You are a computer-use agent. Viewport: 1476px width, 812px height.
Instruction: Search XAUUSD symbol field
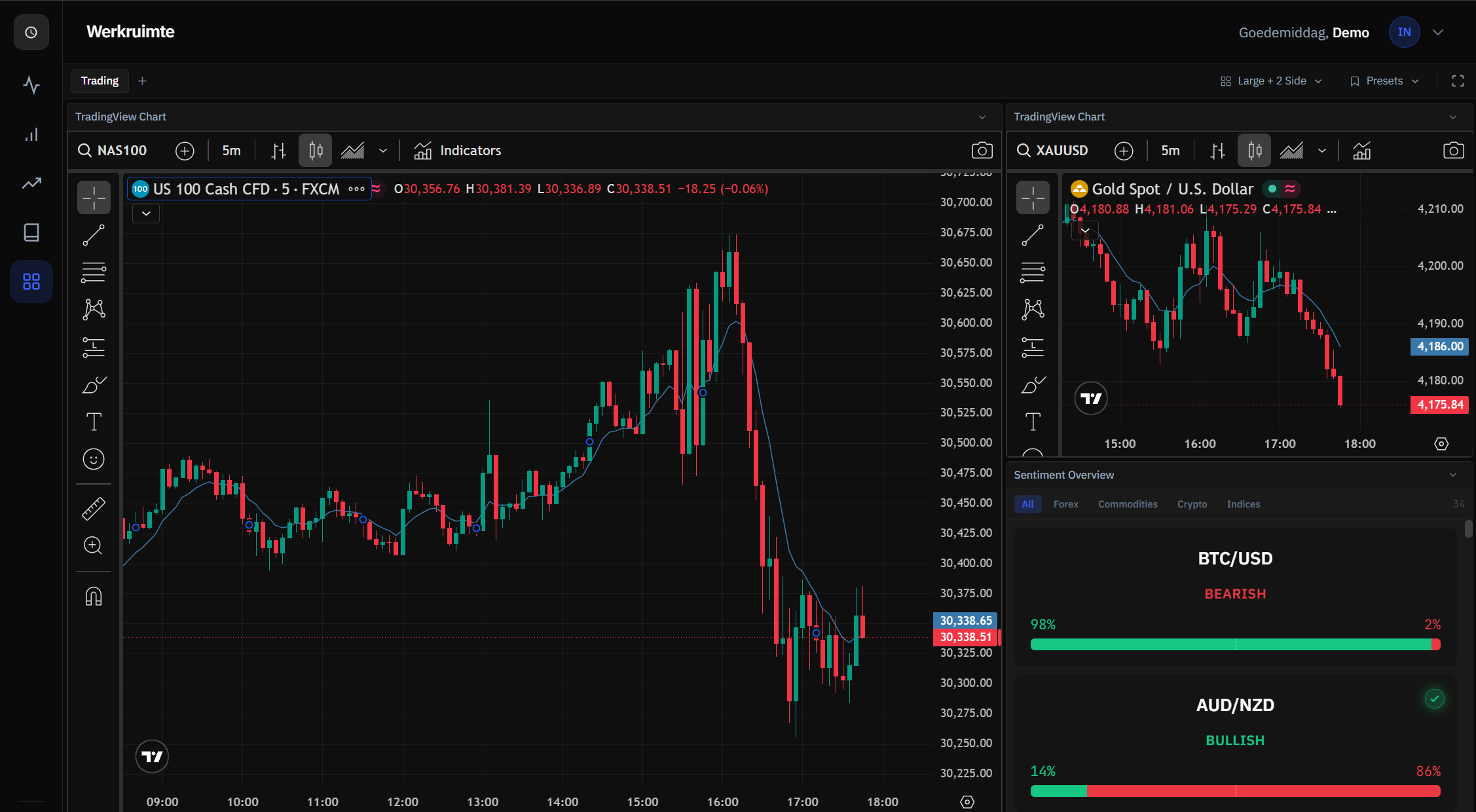(x=1052, y=151)
